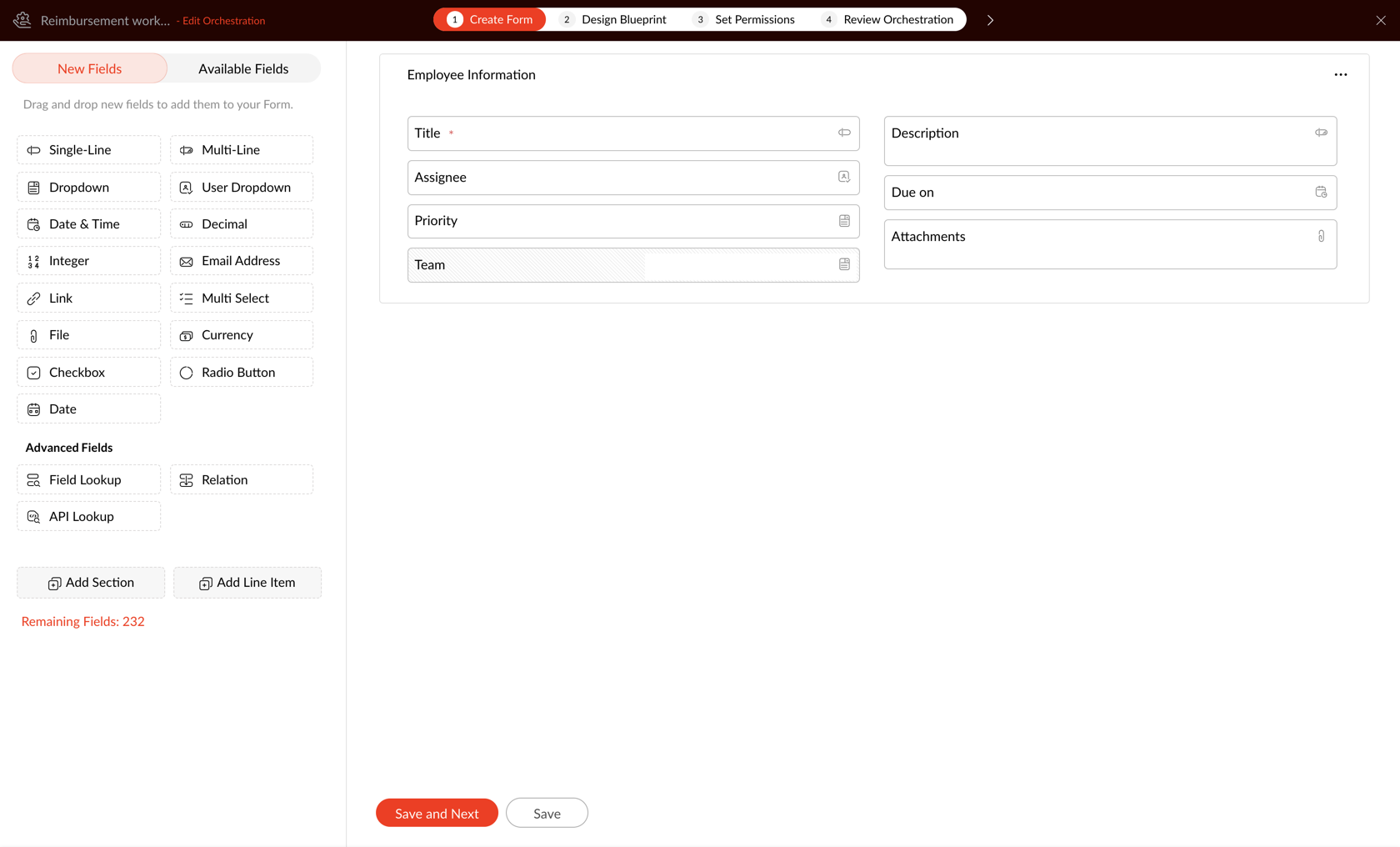Screen dimensions: 1400x847
Task: Click the Date & Time field icon
Action: pyautogui.click(x=33, y=224)
